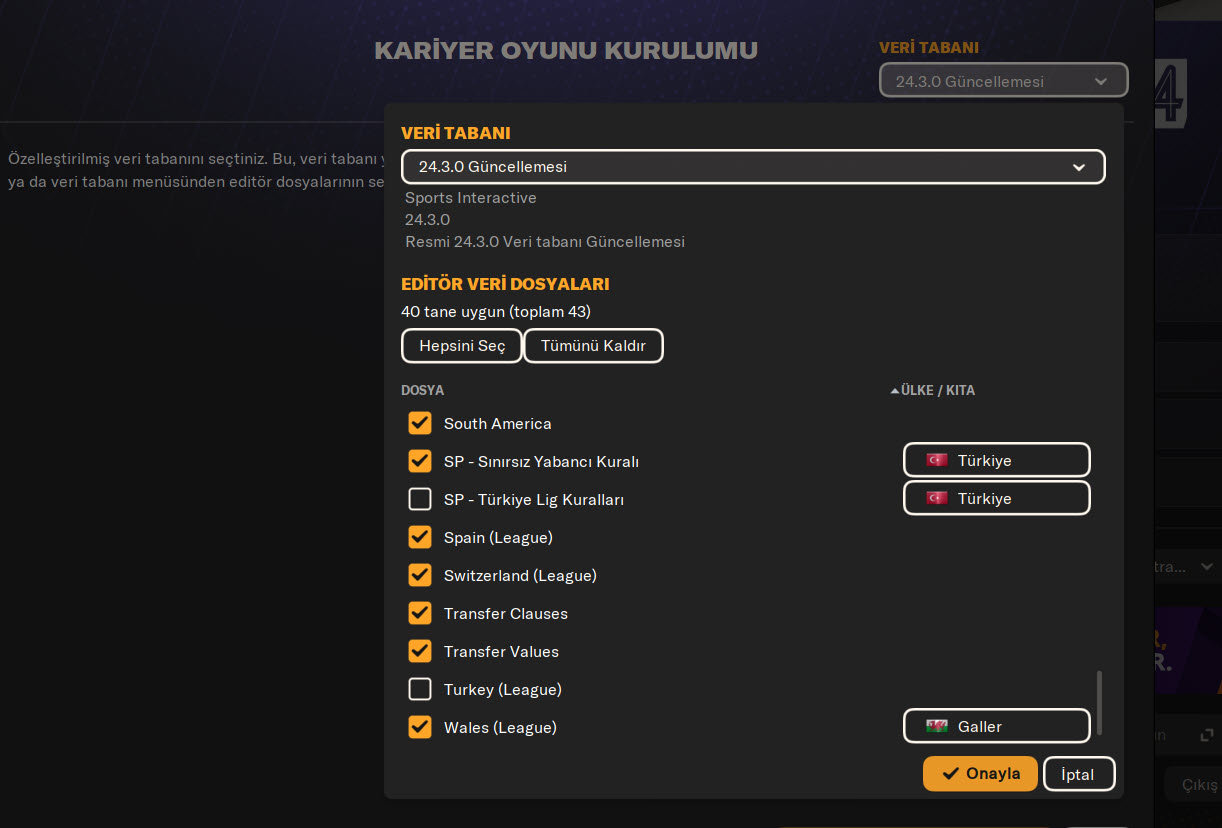Expand the top-right Veri Tabanı dropdown

(1003, 81)
